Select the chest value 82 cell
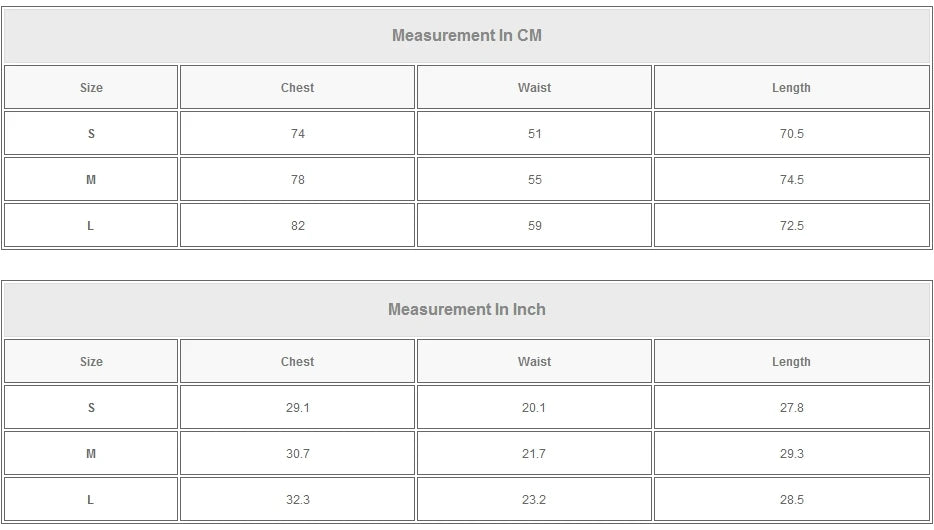The width and height of the screenshot is (934, 530). pos(297,226)
